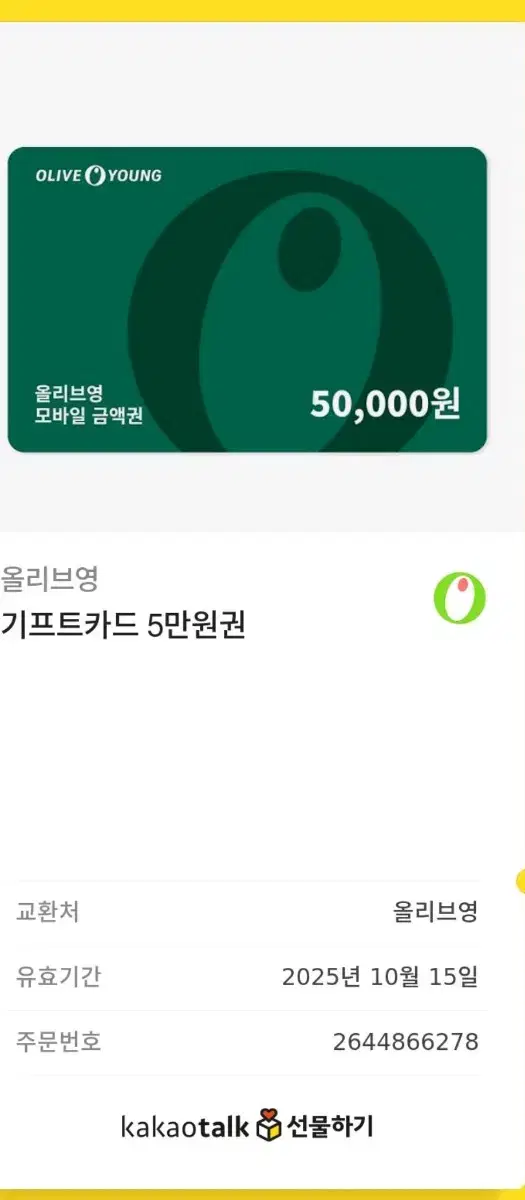Open kakaotalk 선물하기 link at bottom
Screen dimensions: 525x1200
coord(247,1126)
